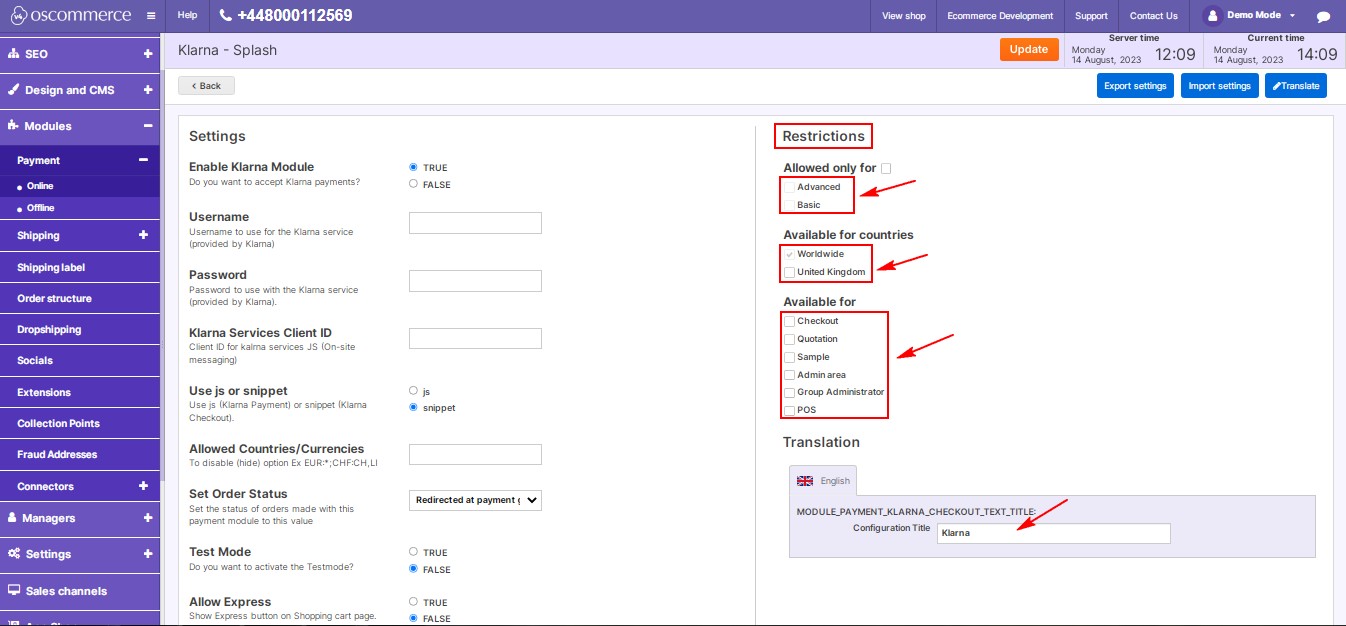Collapse the Modules section

147,126
